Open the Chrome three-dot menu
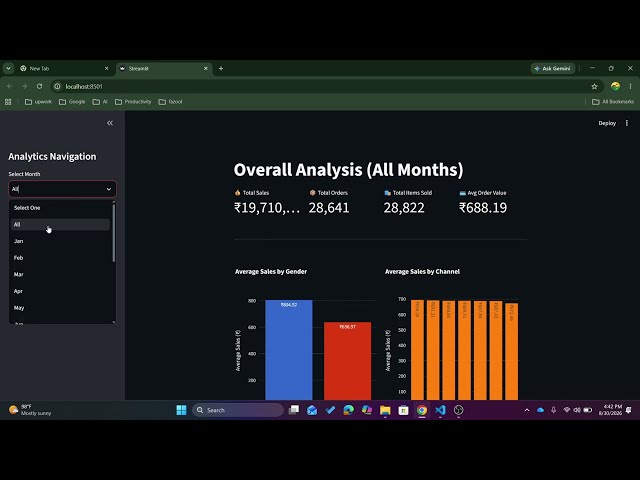The height and width of the screenshot is (480, 640). pyautogui.click(x=630, y=87)
